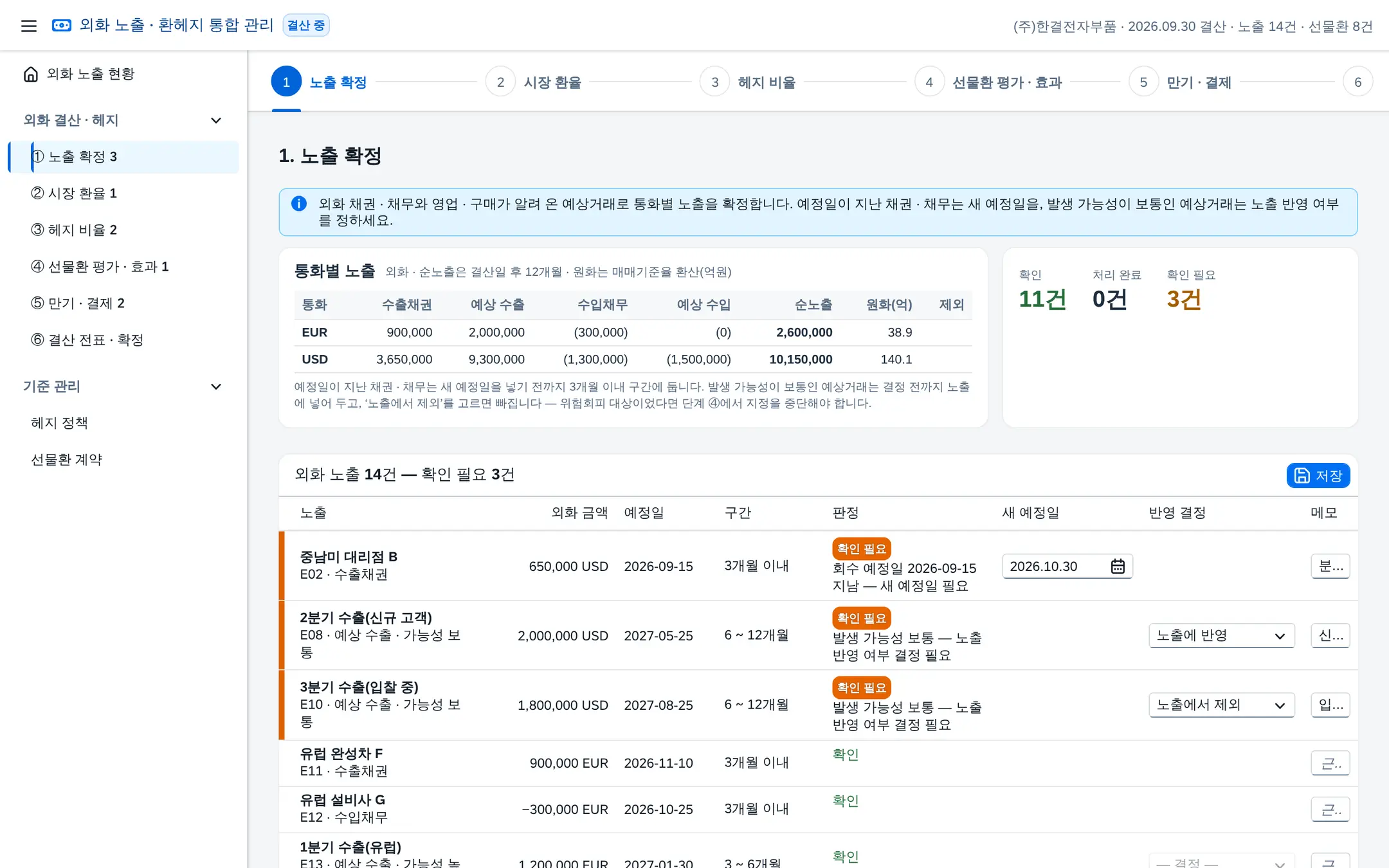
Task: Select the 유럽 설비사 G exposure row name
Action: pyautogui.click(x=342, y=800)
